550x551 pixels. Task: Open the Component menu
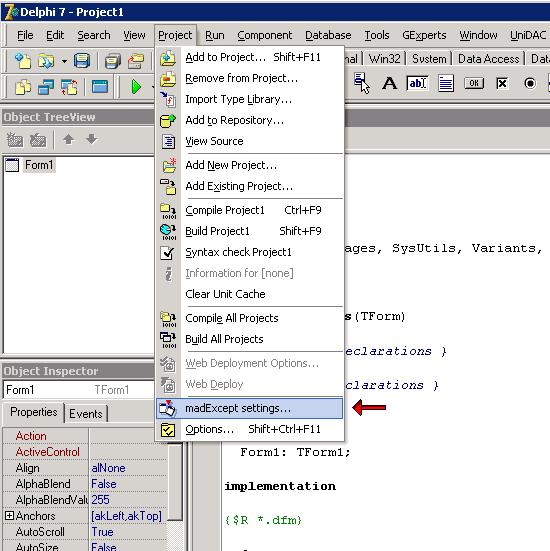264,35
